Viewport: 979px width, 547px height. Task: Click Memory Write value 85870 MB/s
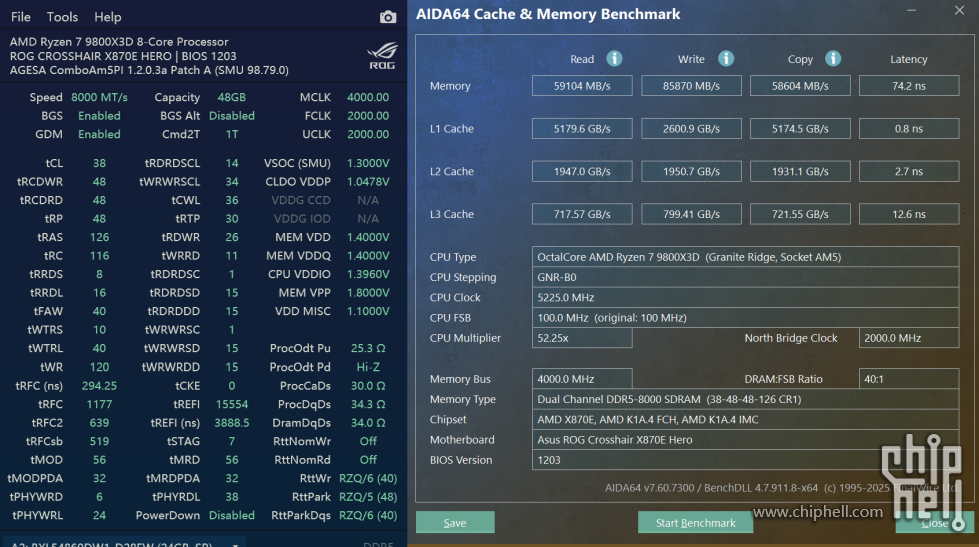click(x=691, y=86)
